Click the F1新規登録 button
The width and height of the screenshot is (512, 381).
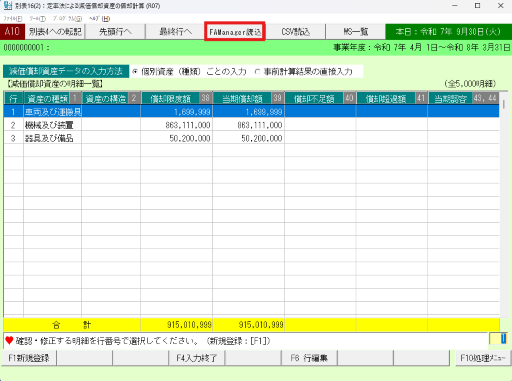pyautogui.click(x=29, y=358)
